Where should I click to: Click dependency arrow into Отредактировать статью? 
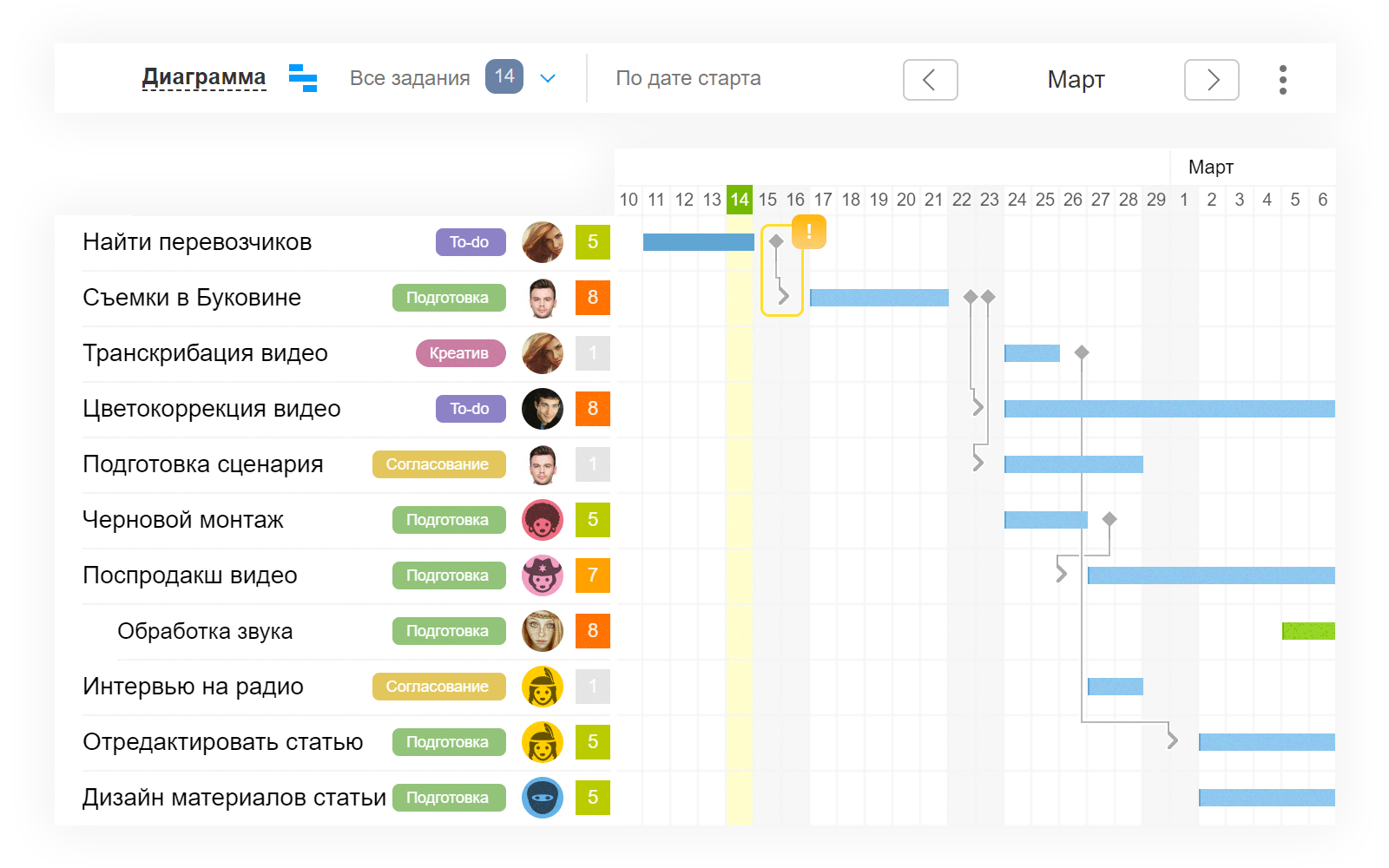(1173, 740)
